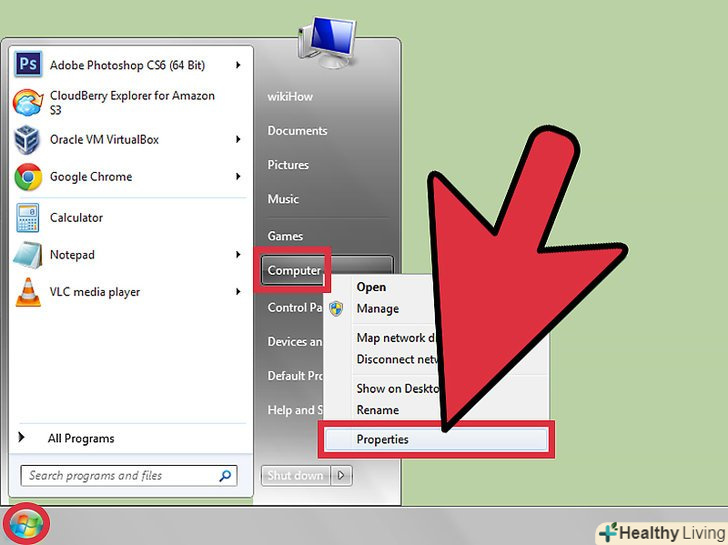Select Map network drive entry
This screenshot has height=545, width=728.
pyautogui.click(x=396, y=337)
